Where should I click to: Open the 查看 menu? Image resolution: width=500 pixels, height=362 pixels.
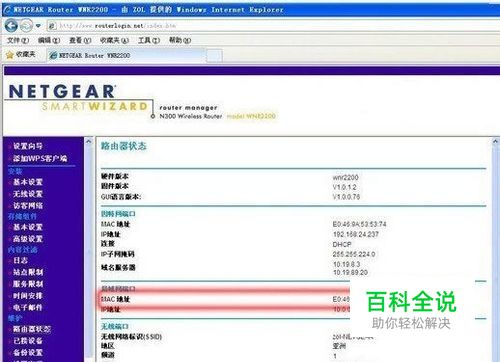click(x=80, y=40)
